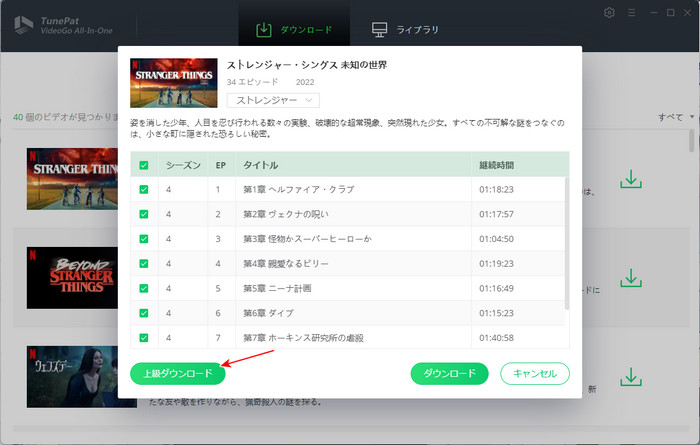The height and width of the screenshot is (445, 700).
Task: Click the green ダウンロード button in dialog
Action: pos(450,373)
